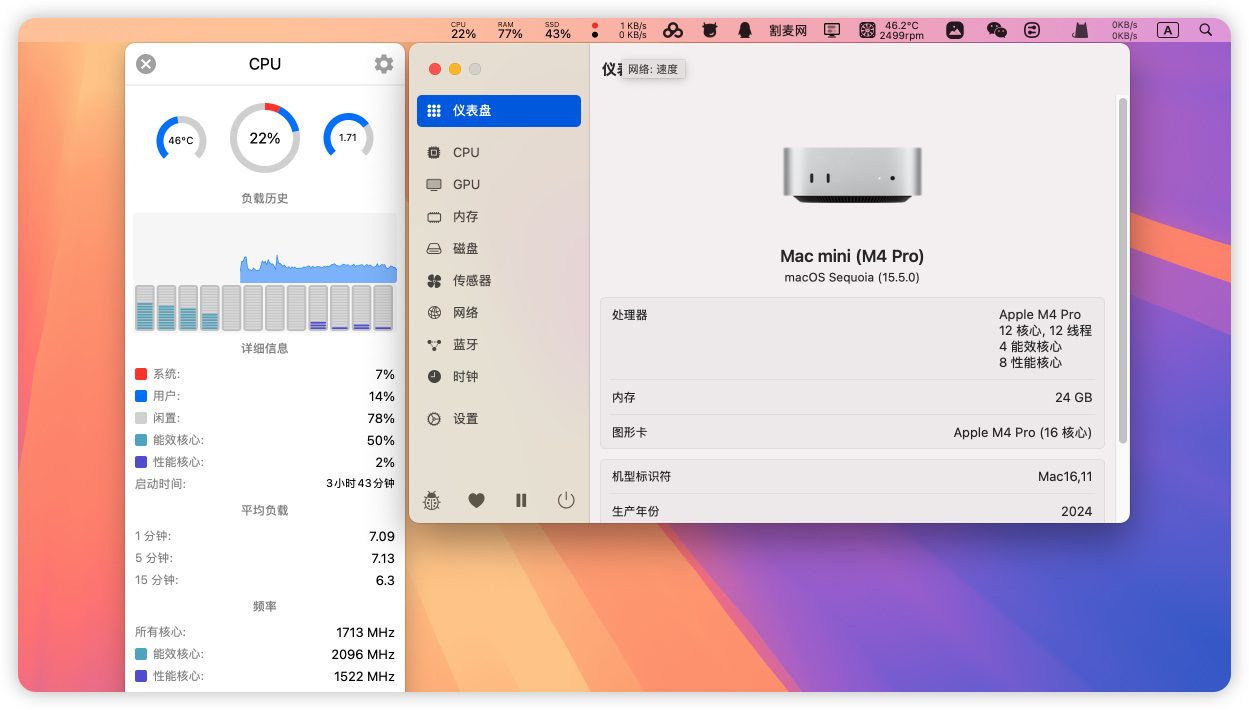This screenshot has height=710, width=1249.
Task: Click the 1 分钟 load value 7.09
Action: 382,537
